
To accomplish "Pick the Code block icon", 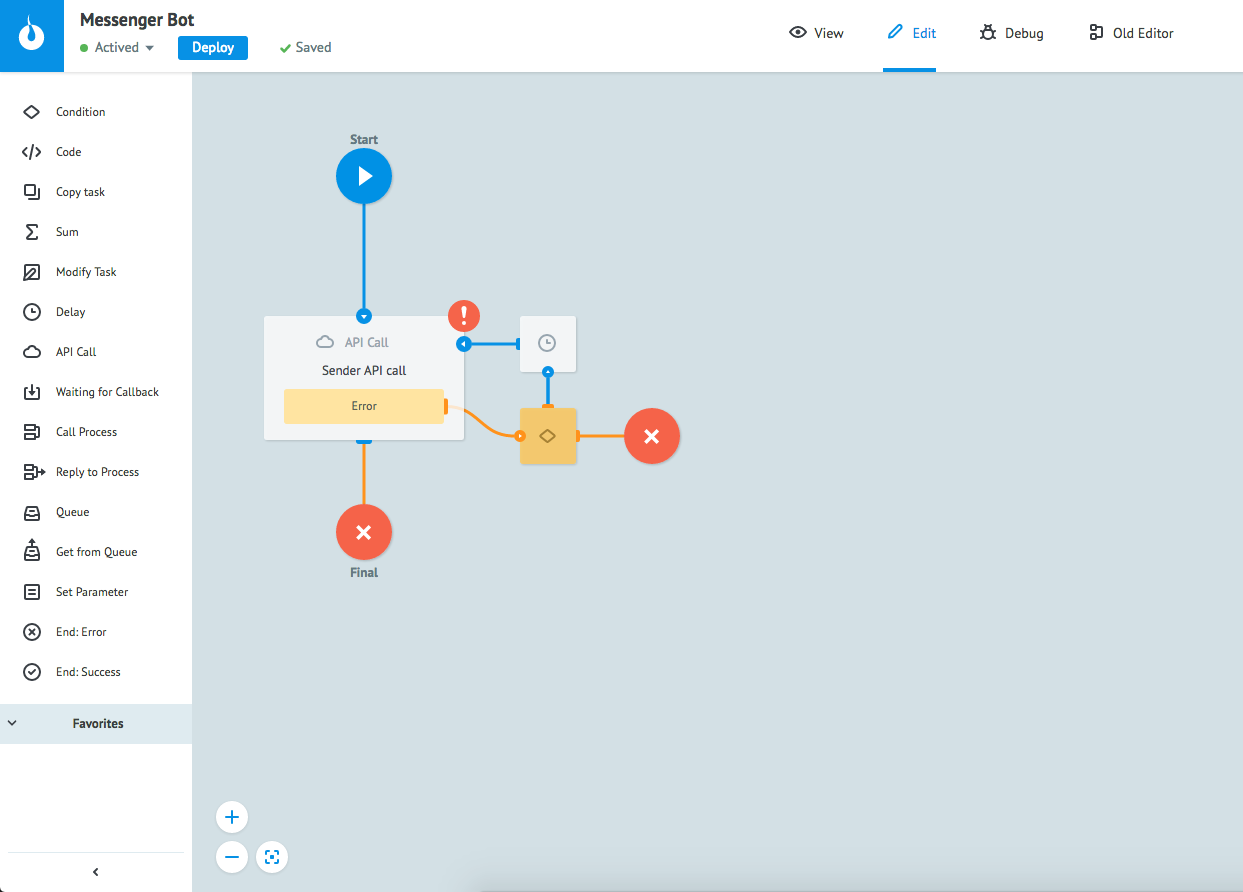I will [x=32, y=152].
